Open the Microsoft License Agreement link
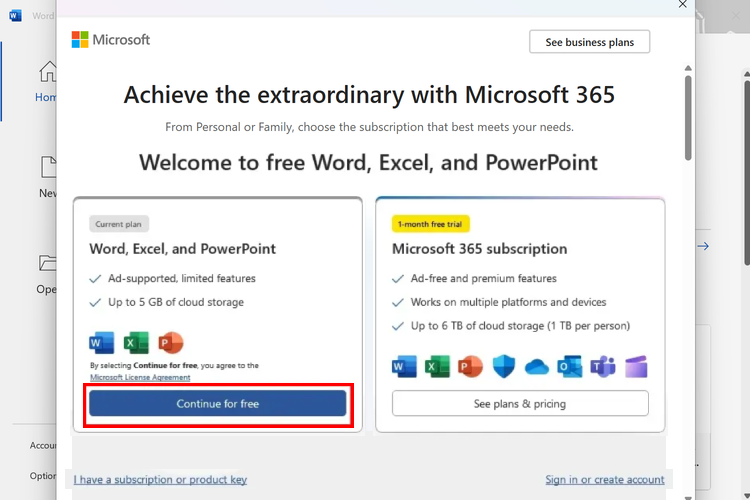The height and width of the screenshot is (500, 750). point(140,378)
